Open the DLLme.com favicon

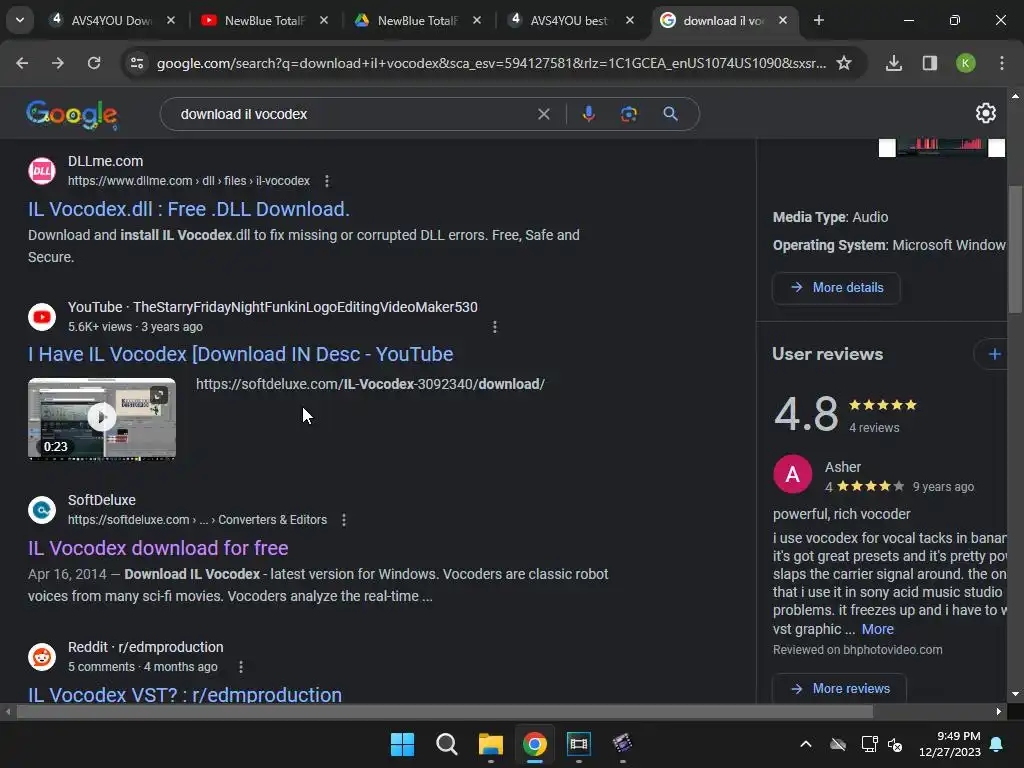click(x=42, y=171)
